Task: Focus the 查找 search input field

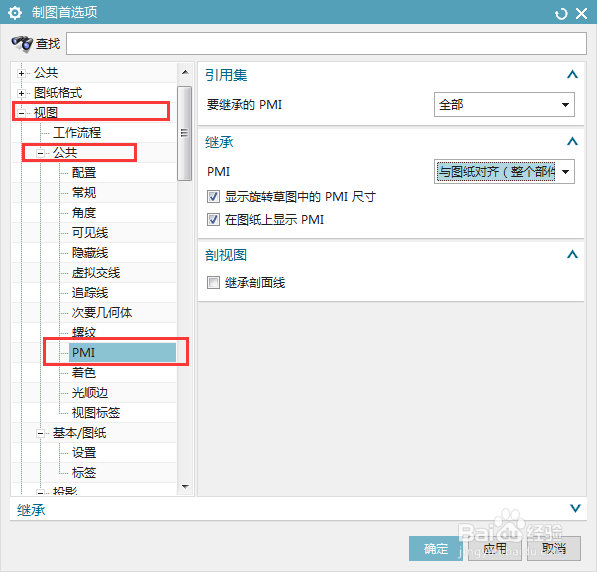Action: click(x=326, y=43)
